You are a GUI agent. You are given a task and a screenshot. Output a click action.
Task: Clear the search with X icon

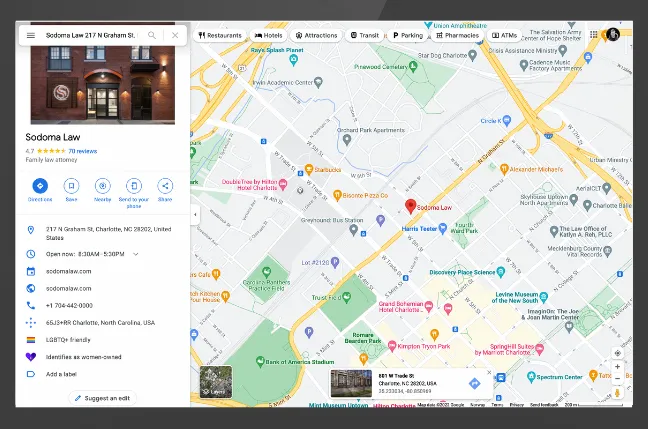point(175,35)
